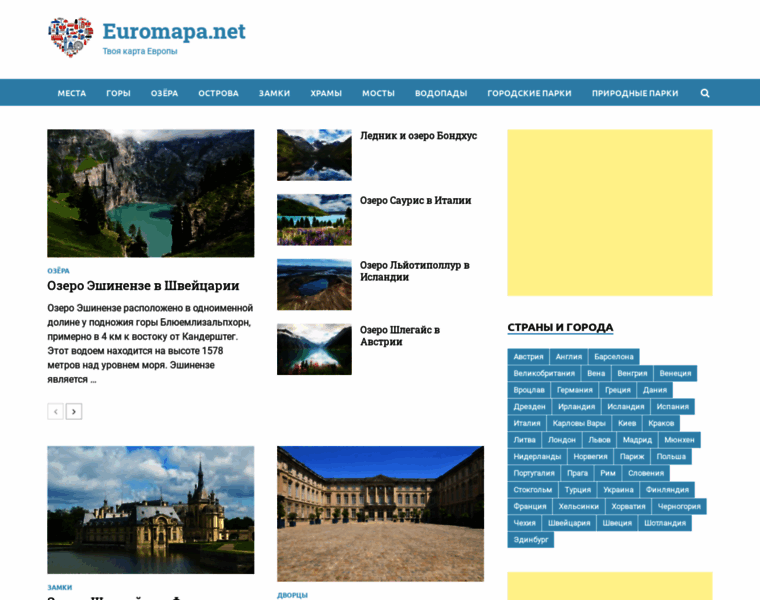
Task: Select the Италия tag
Action: click(527, 424)
